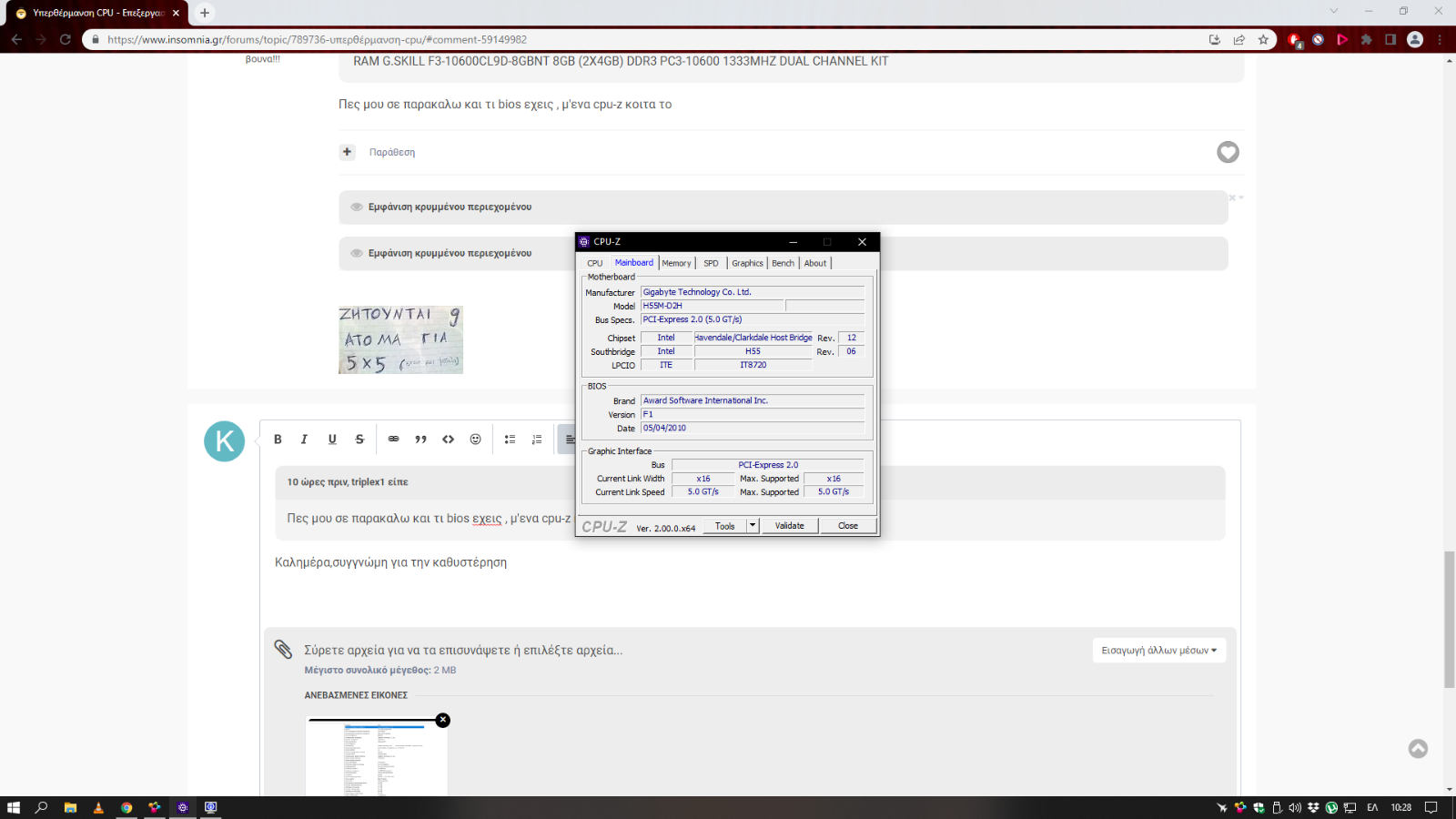Switch to the CPU tab in CPU-Z
Image resolution: width=1456 pixels, height=819 pixels.
(595, 263)
